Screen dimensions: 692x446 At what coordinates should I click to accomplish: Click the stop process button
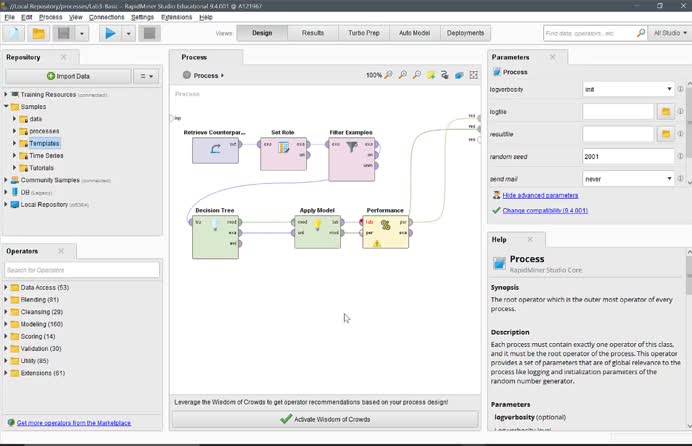click(150, 33)
